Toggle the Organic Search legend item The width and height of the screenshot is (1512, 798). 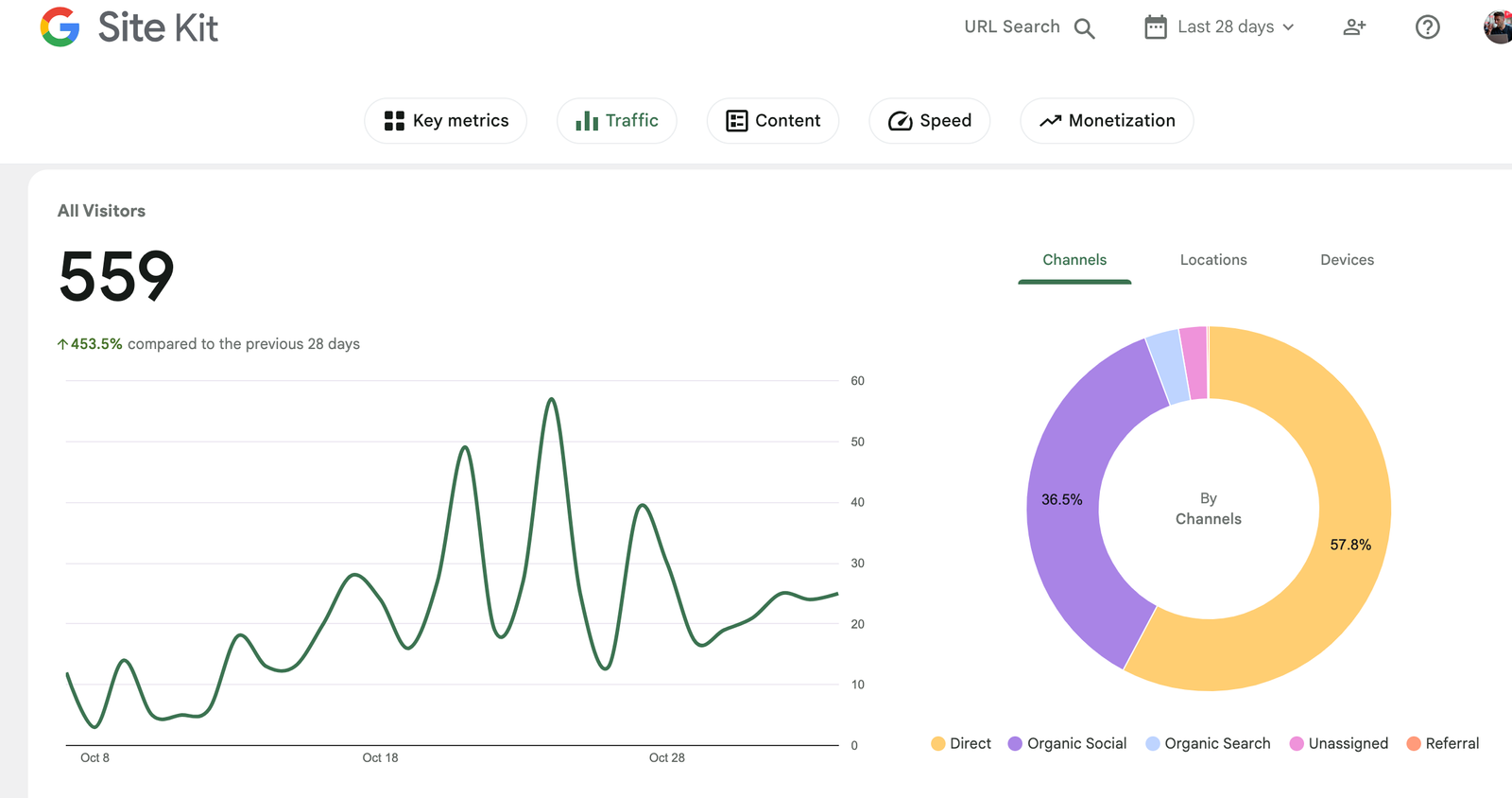[x=1208, y=744]
